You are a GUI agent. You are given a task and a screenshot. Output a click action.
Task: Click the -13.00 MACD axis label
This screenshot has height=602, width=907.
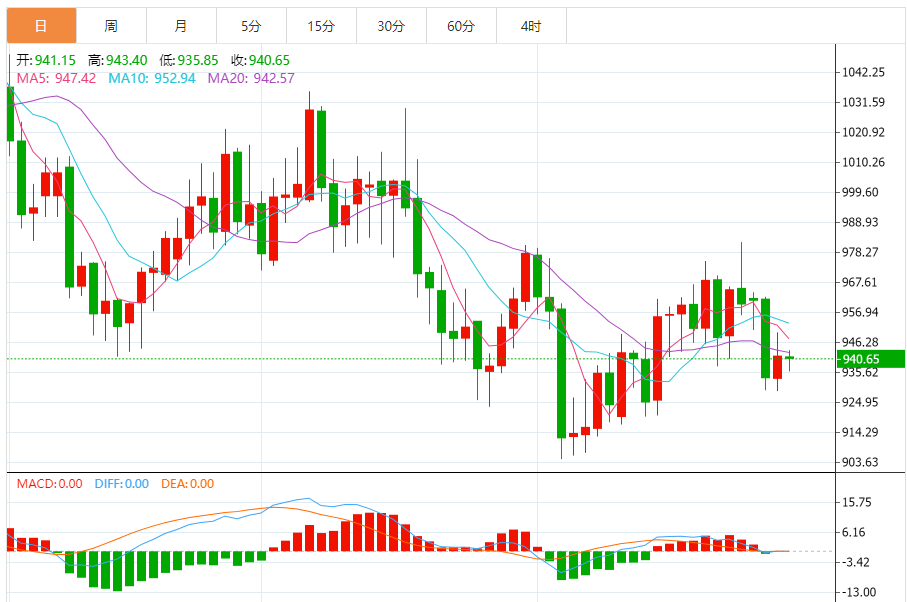(x=858, y=592)
